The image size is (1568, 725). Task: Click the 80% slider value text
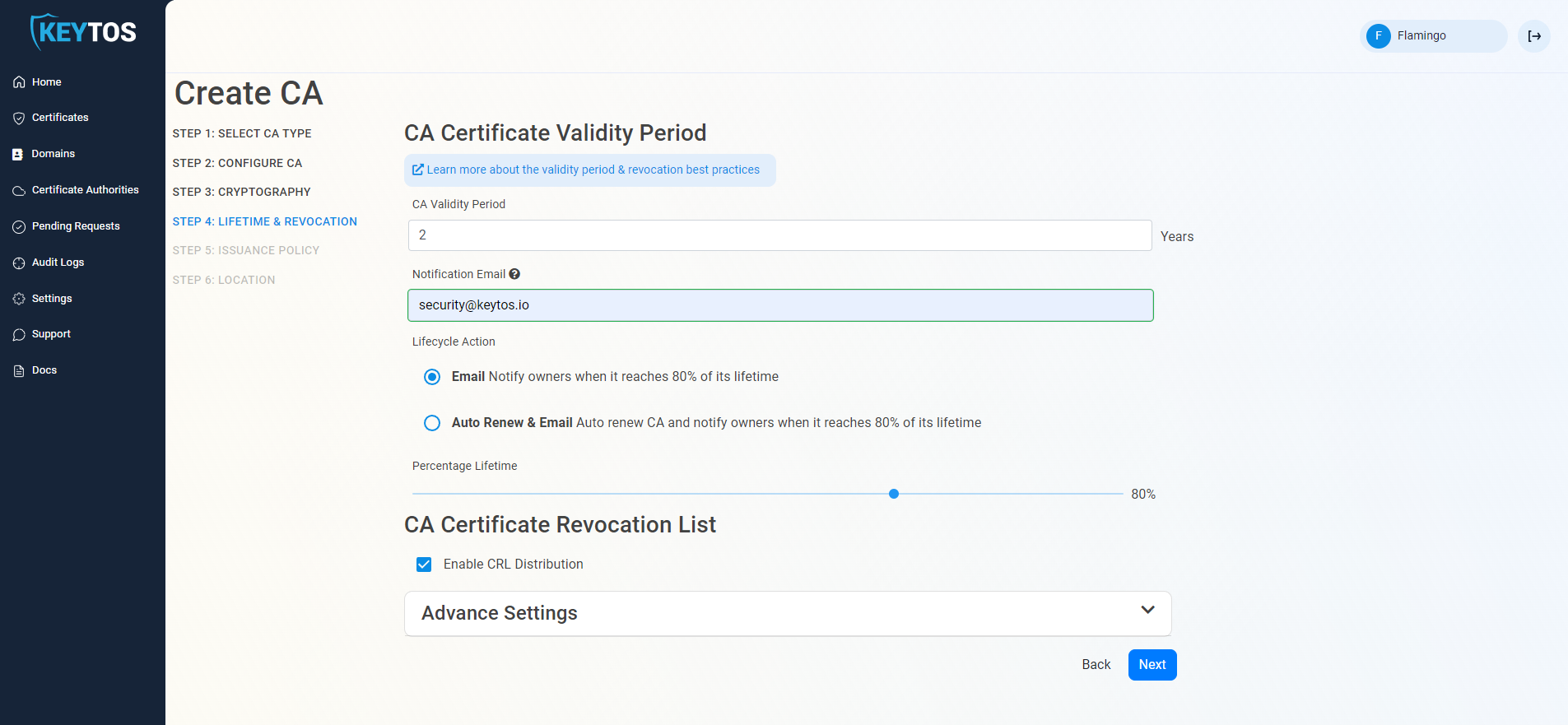(1143, 495)
